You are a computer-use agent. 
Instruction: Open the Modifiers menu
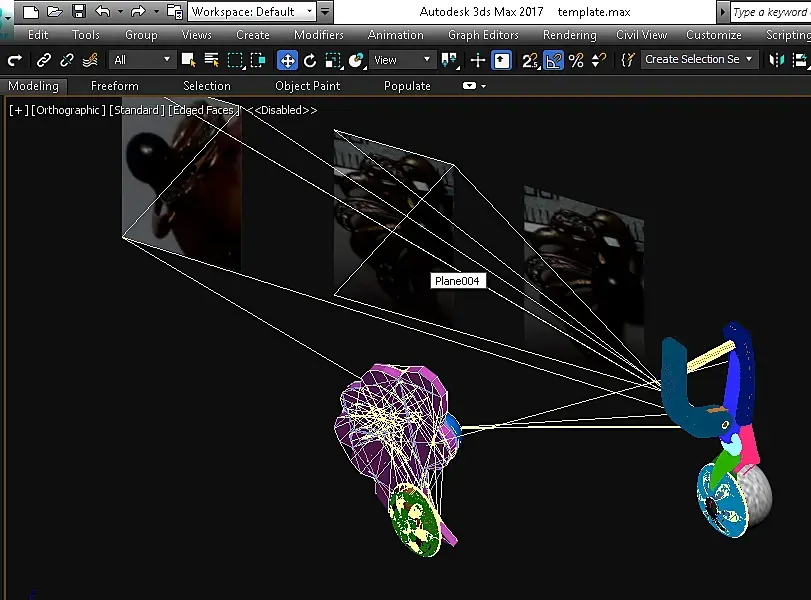point(319,35)
